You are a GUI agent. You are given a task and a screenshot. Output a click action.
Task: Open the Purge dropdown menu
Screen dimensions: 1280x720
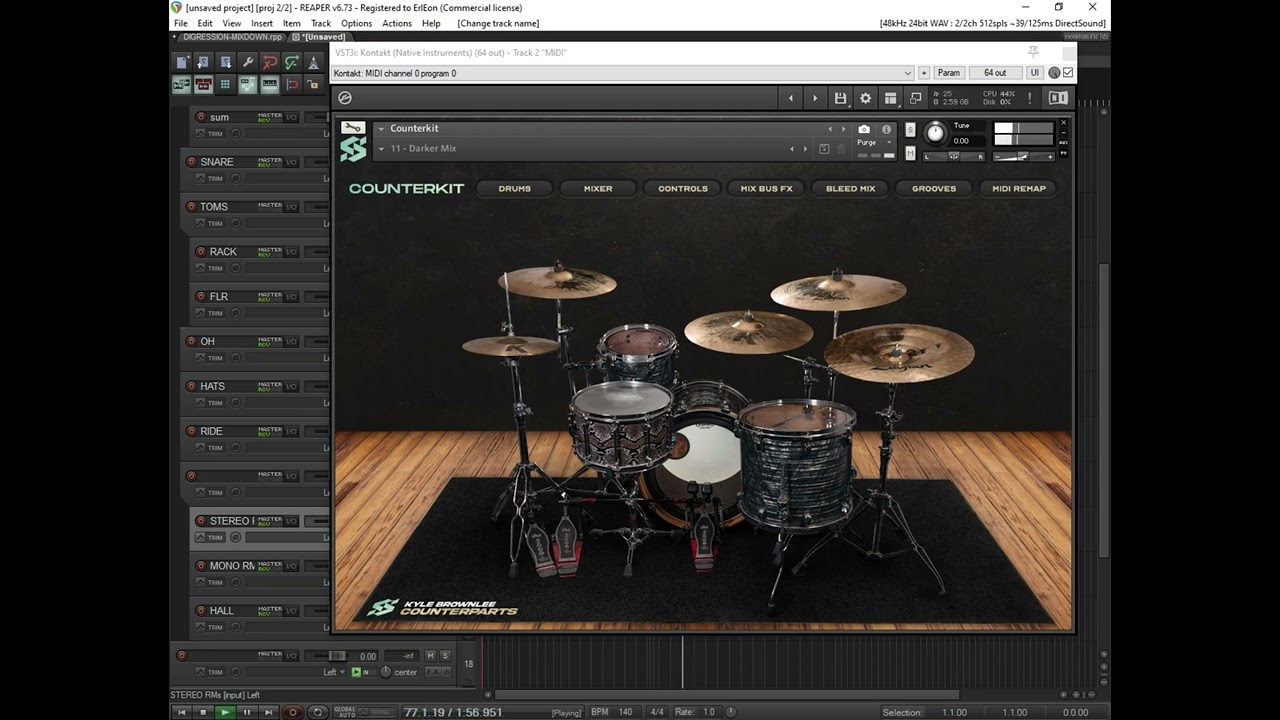874,142
